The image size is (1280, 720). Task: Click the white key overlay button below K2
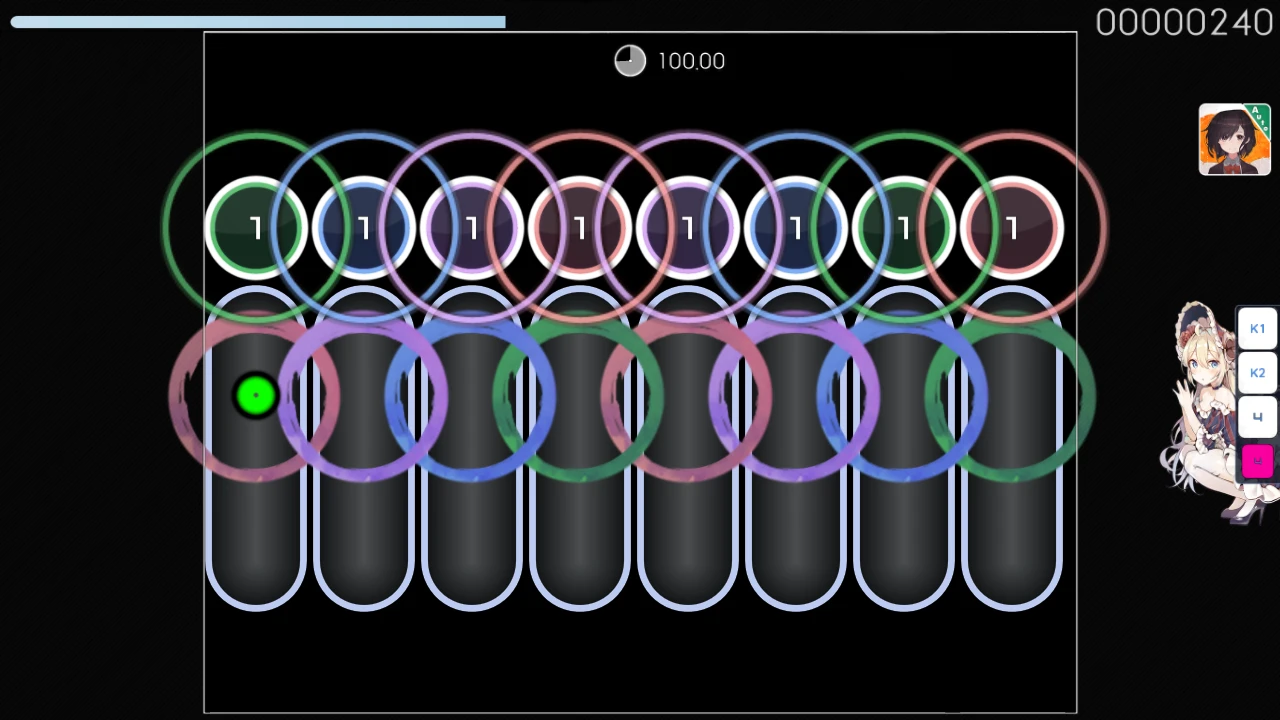pyautogui.click(x=1257, y=417)
